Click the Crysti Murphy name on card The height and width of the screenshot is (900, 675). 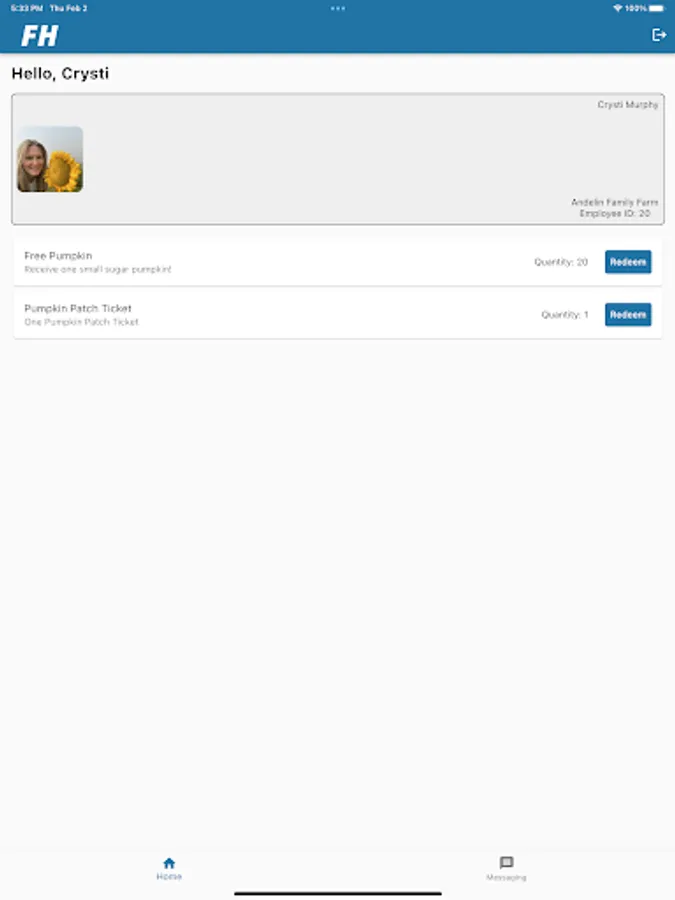click(x=627, y=104)
